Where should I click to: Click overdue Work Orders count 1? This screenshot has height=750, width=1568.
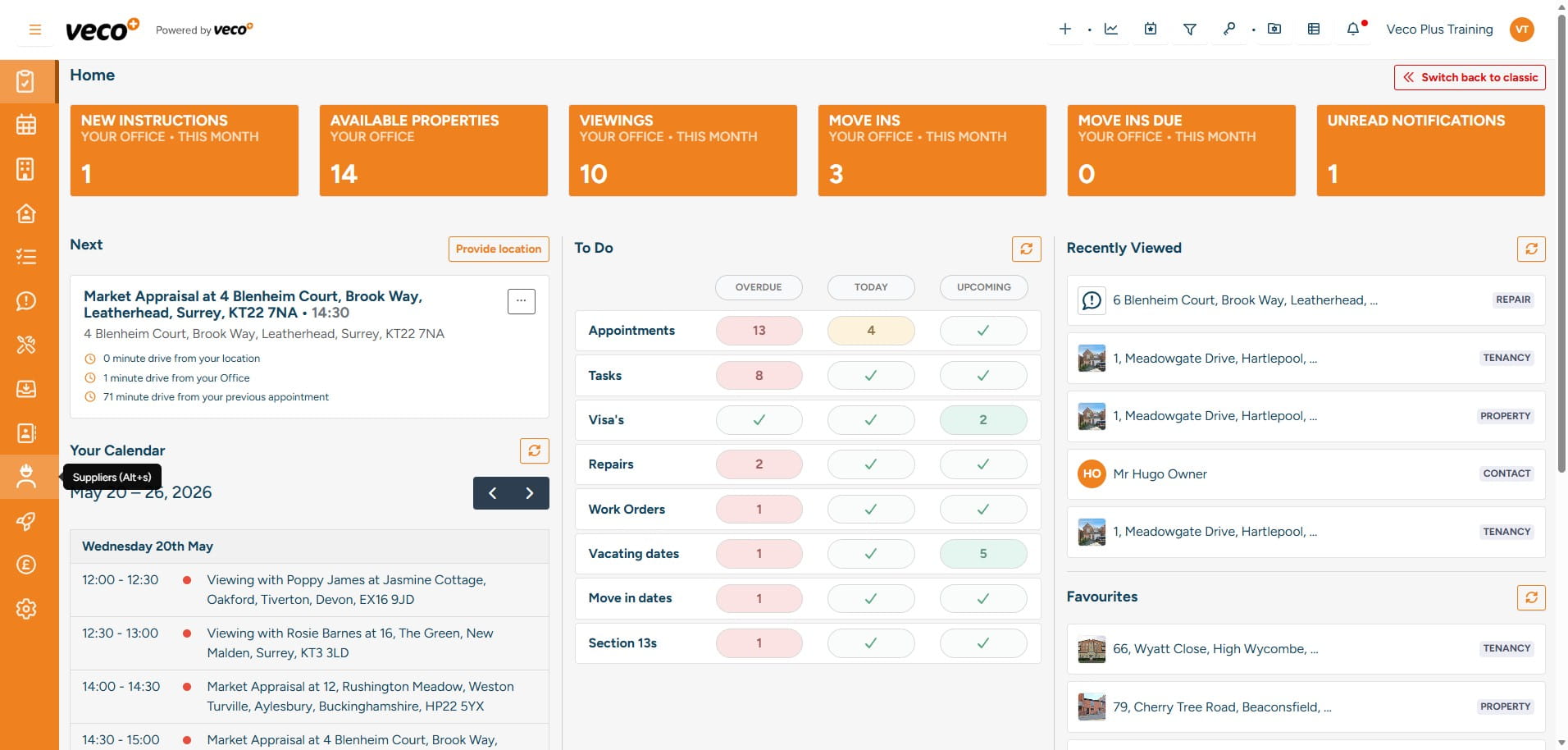point(759,510)
